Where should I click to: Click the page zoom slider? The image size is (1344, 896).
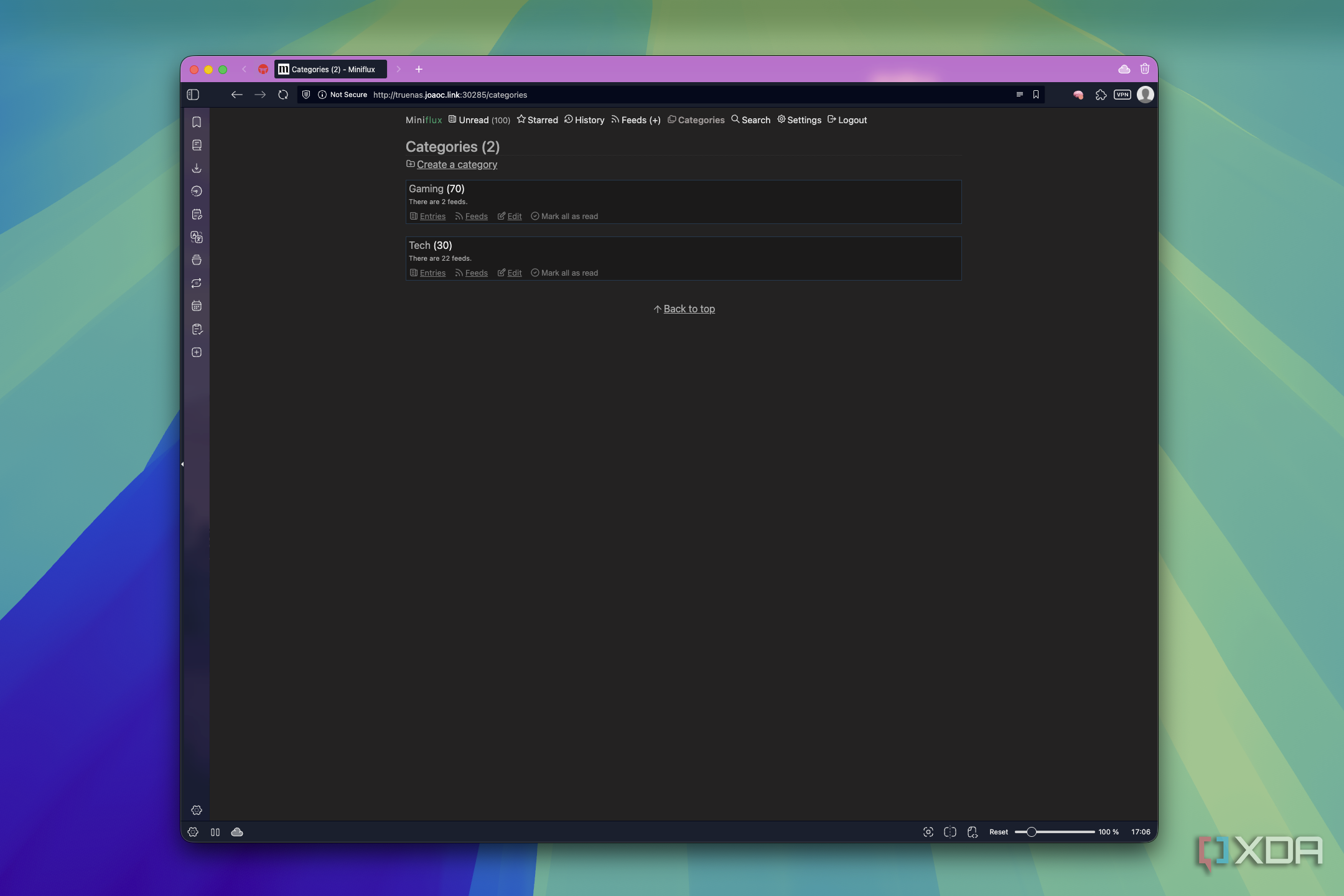[1055, 832]
